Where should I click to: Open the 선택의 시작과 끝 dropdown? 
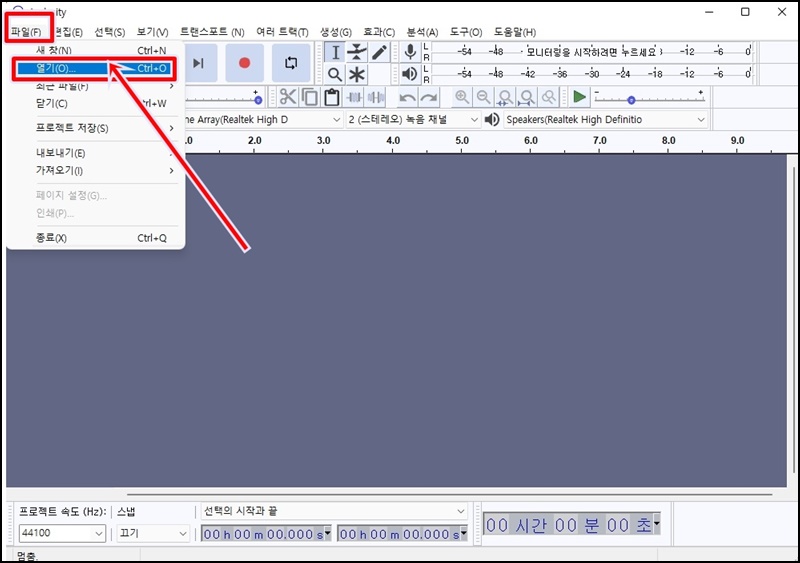[x=334, y=511]
